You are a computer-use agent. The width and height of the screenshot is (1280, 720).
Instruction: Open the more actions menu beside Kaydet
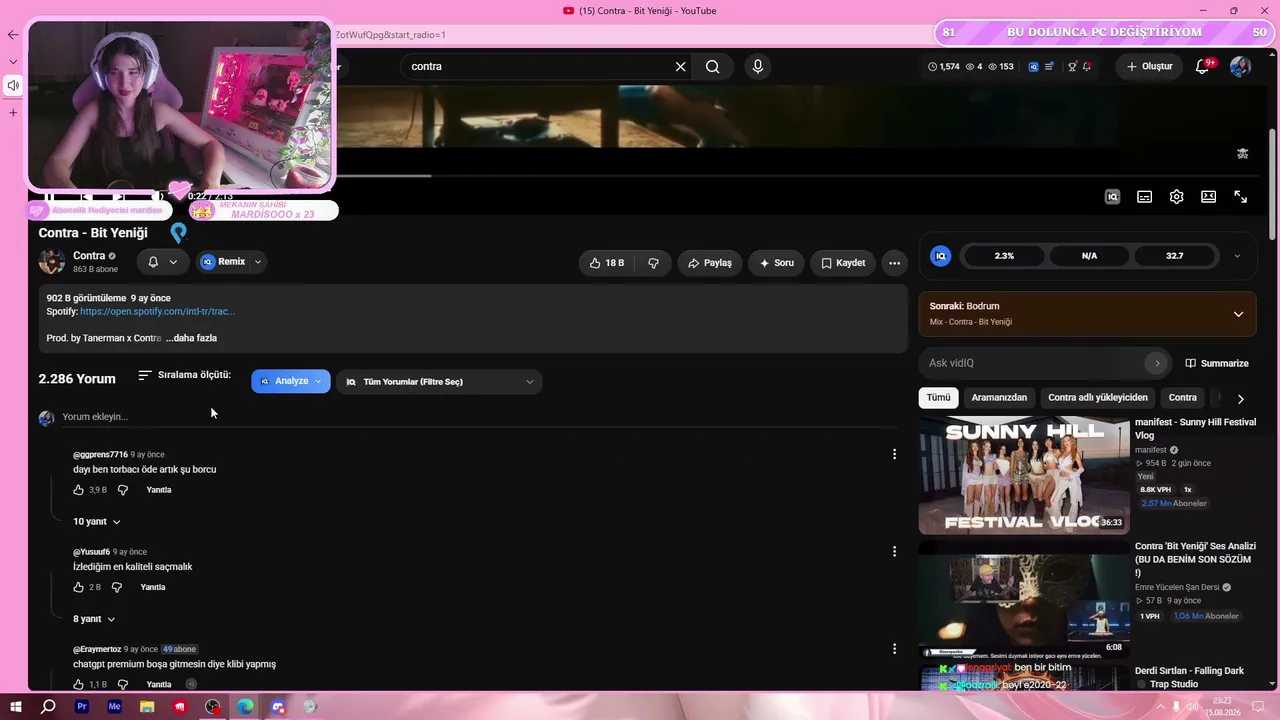pyautogui.click(x=894, y=263)
